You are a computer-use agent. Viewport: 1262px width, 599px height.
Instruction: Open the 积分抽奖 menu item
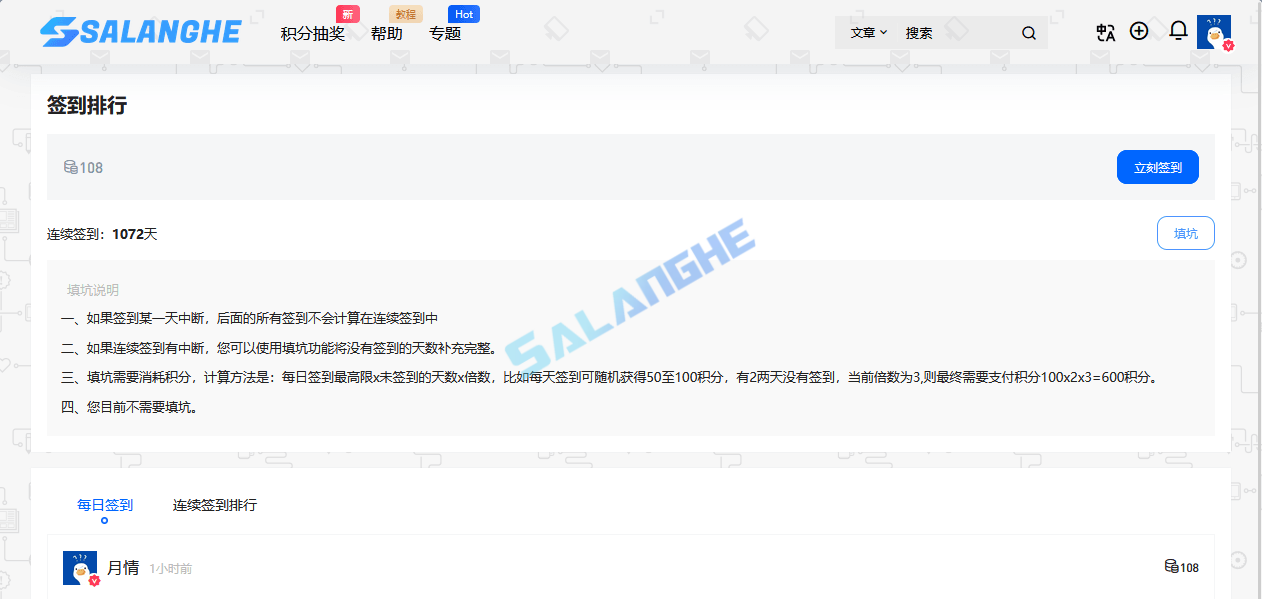tap(314, 33)
